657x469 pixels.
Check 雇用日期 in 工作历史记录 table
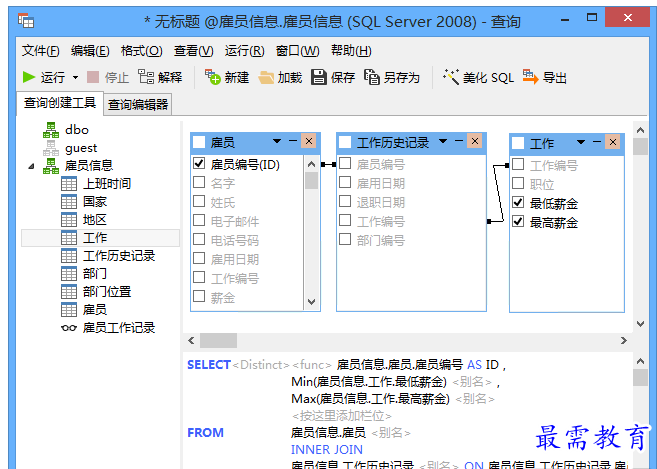tap(345, 182)
